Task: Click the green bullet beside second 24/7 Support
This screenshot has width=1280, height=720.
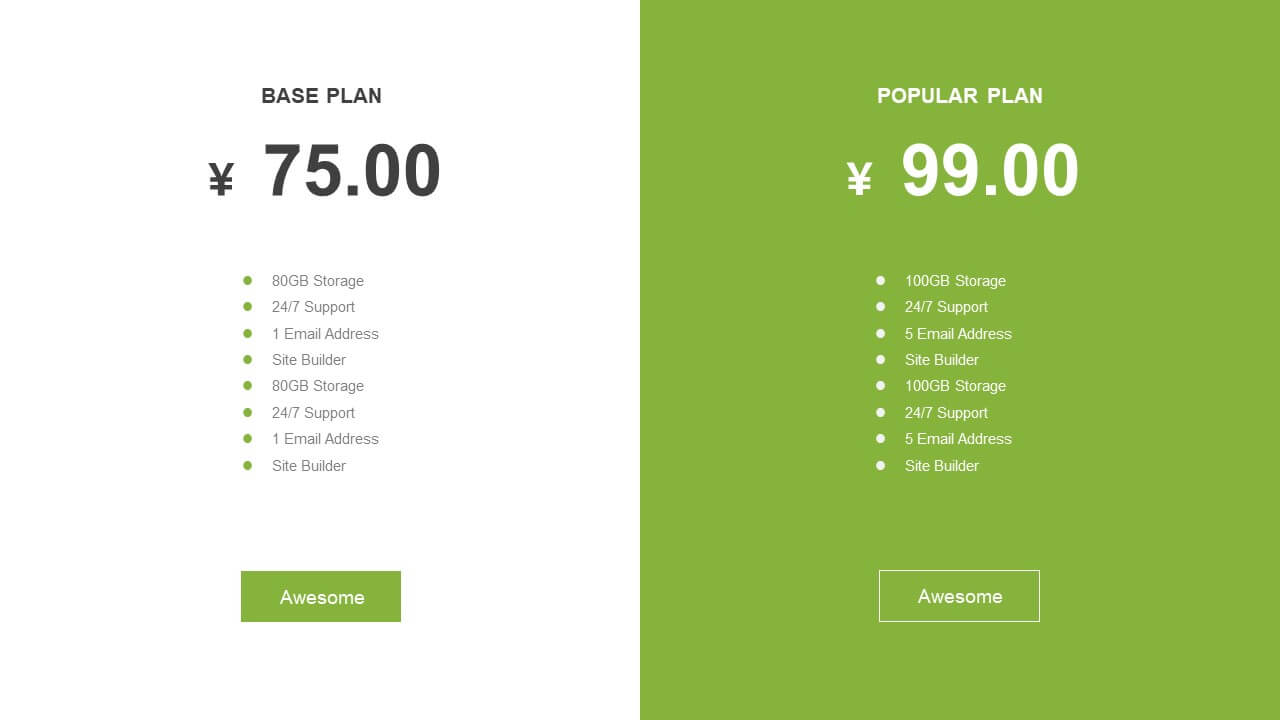Action: [248, 412]
